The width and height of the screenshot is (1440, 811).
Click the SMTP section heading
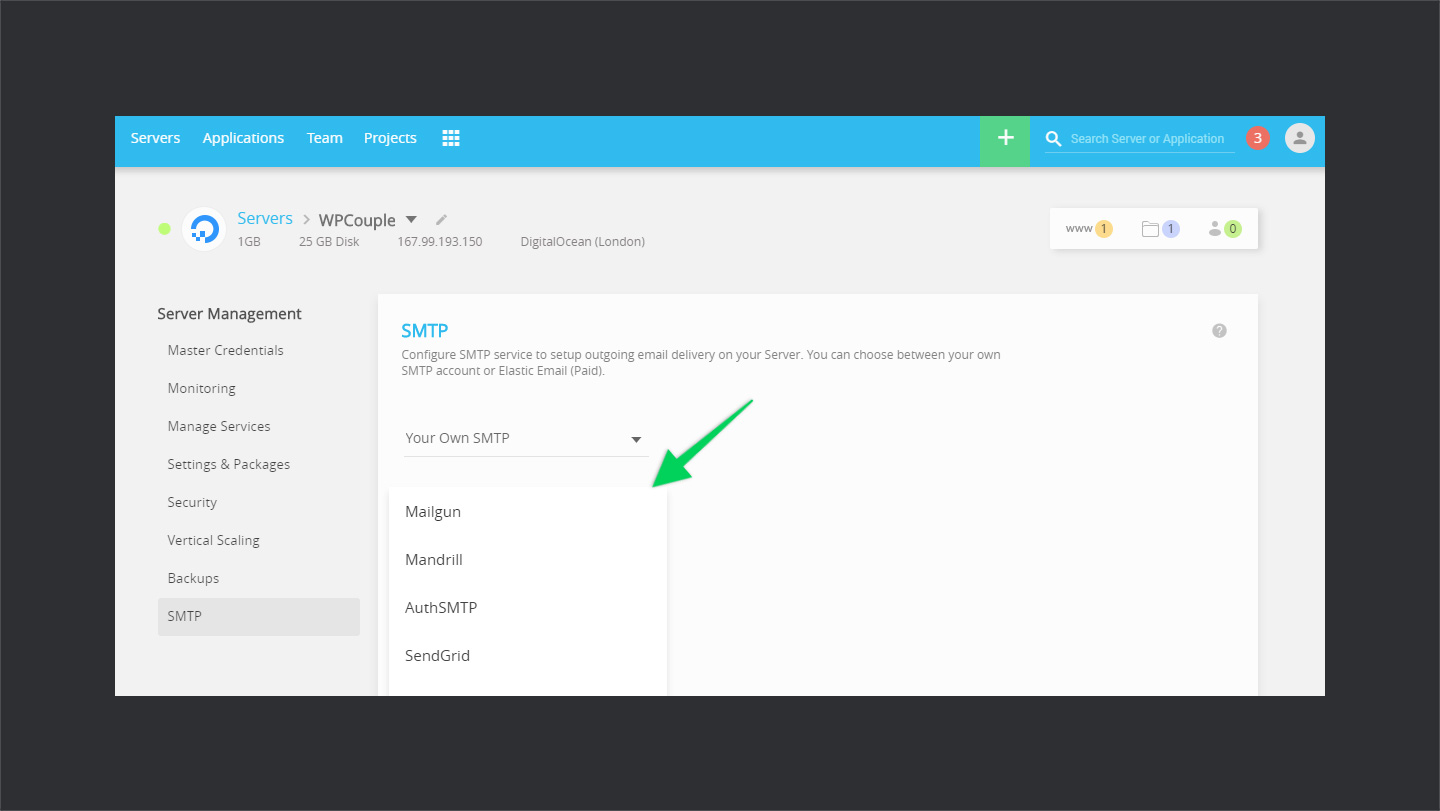coord(425,331)
